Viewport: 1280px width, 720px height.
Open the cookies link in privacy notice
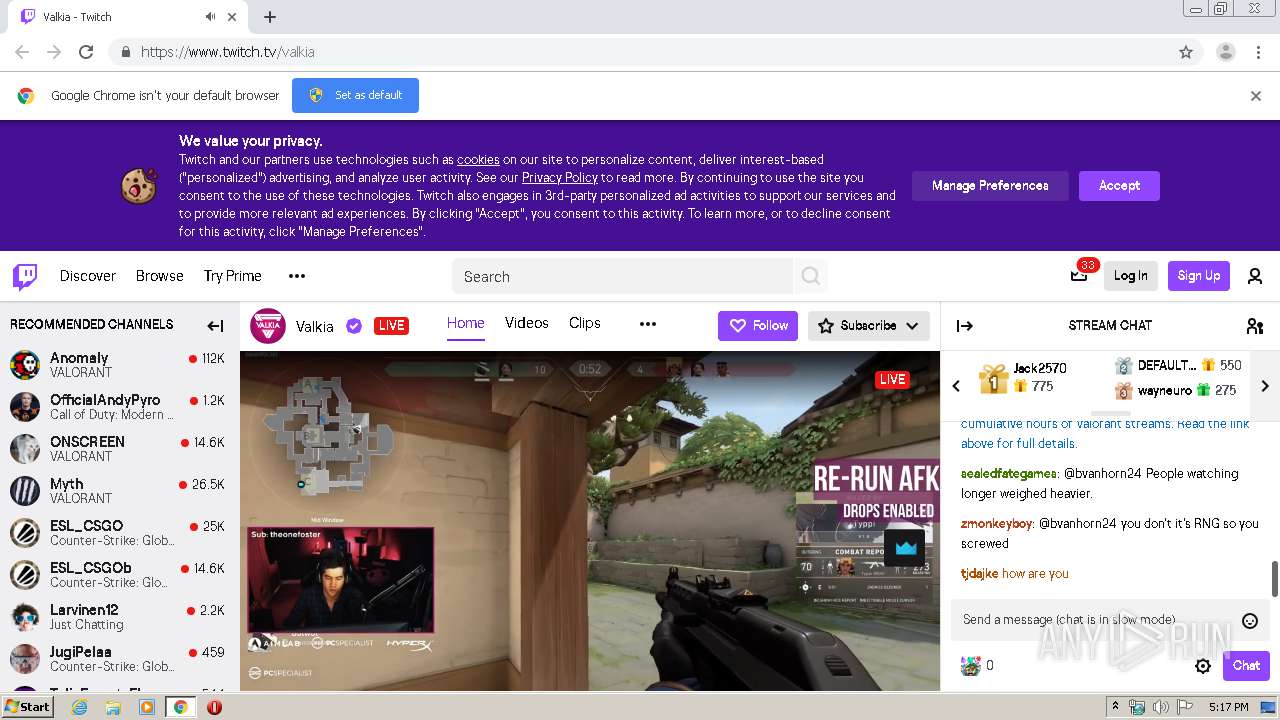tap(478, 160)
